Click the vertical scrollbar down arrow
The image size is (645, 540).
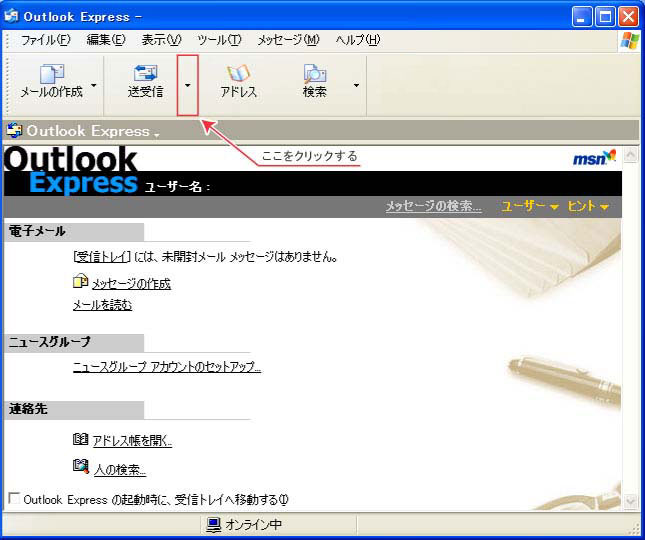[630, 501]
